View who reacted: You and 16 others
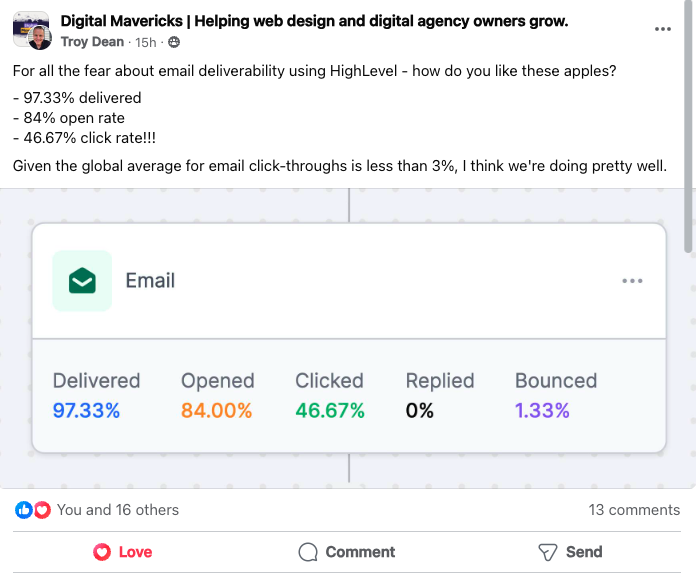Image resolution: width=696 pixels, height=577 pixels. tap(118, 510)
